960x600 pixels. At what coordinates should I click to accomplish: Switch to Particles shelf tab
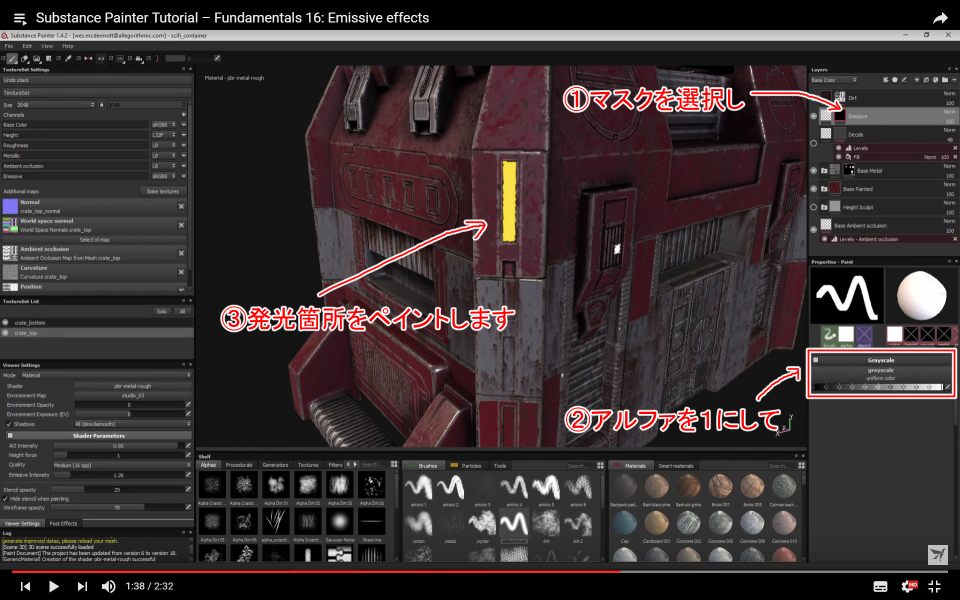pos(467,465)
